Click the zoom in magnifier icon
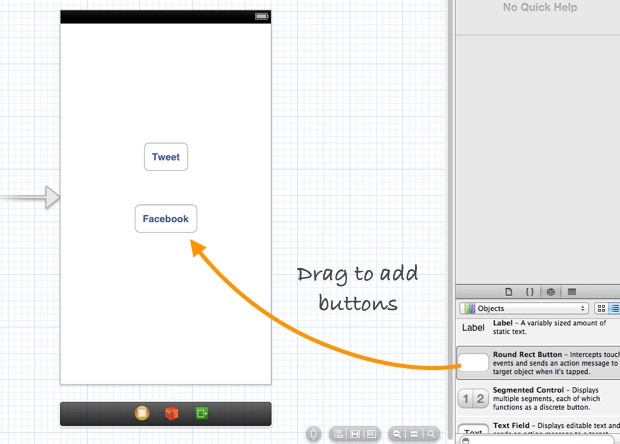The height and width of the screenshot is (444, 620). [431, 434]
